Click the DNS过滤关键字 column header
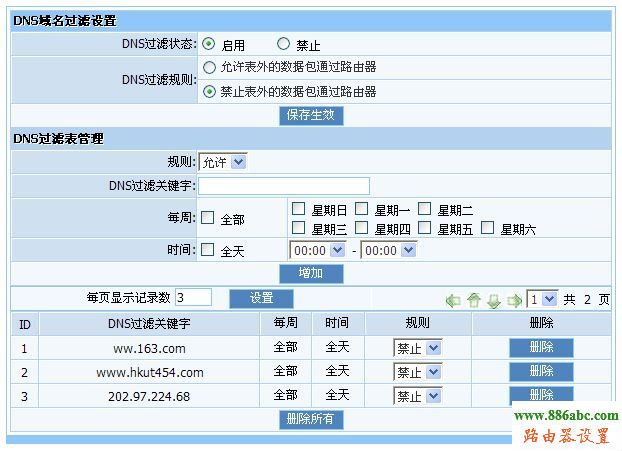Viewport: 622px width, 451px height. click(149, 324)
